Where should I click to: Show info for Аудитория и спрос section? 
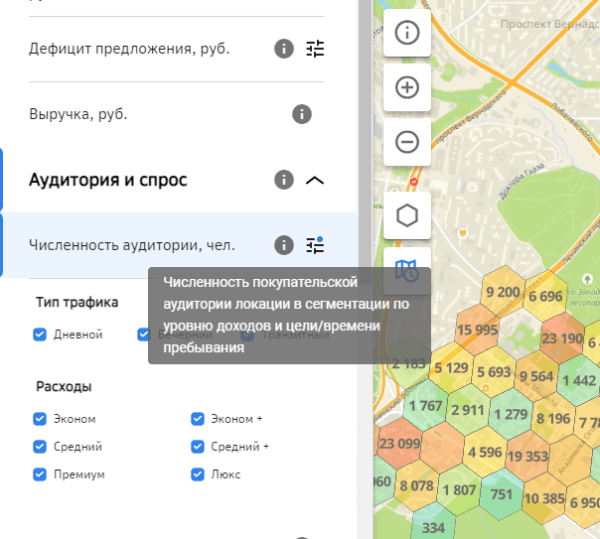(x=284, y=180)
